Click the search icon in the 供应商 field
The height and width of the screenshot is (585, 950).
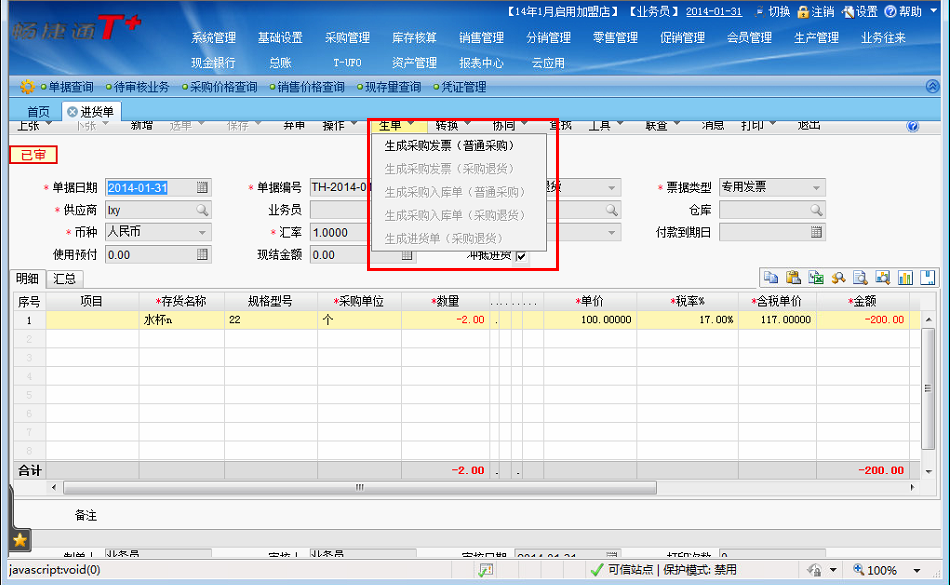click(x=202, y=210)
